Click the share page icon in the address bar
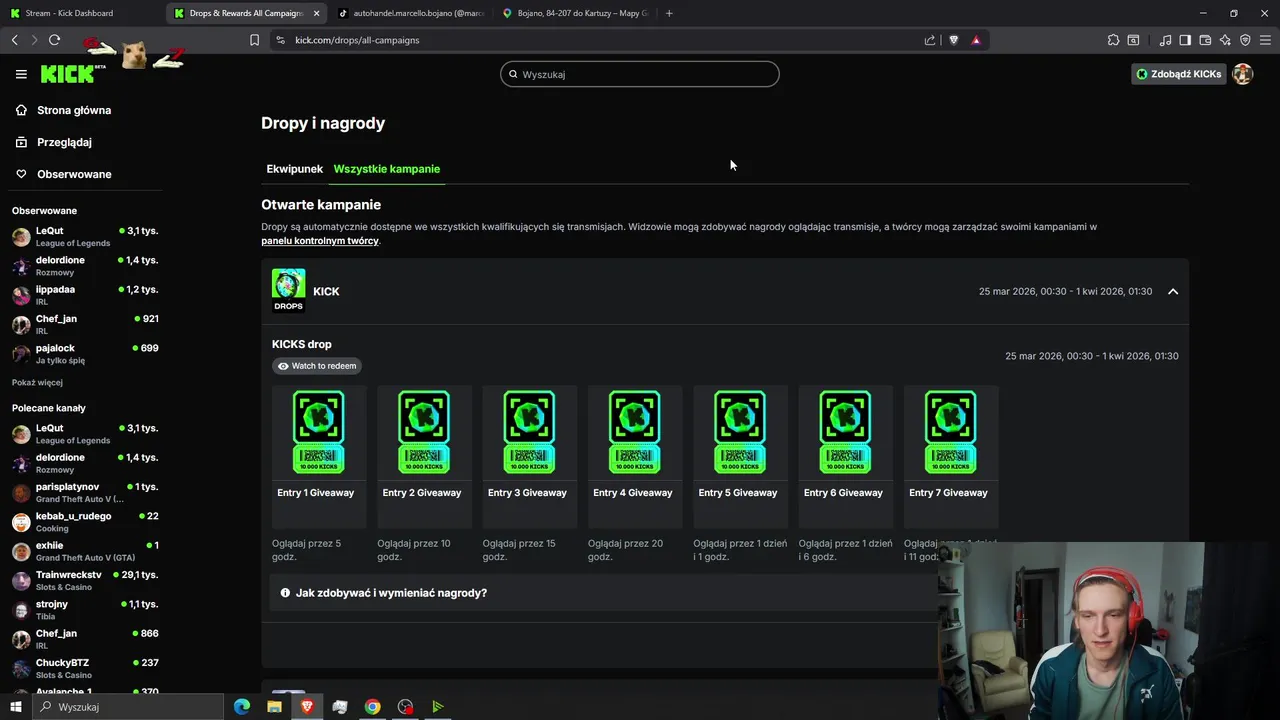The width and height of the screenshot is (1280, 720). pos(930,40)
